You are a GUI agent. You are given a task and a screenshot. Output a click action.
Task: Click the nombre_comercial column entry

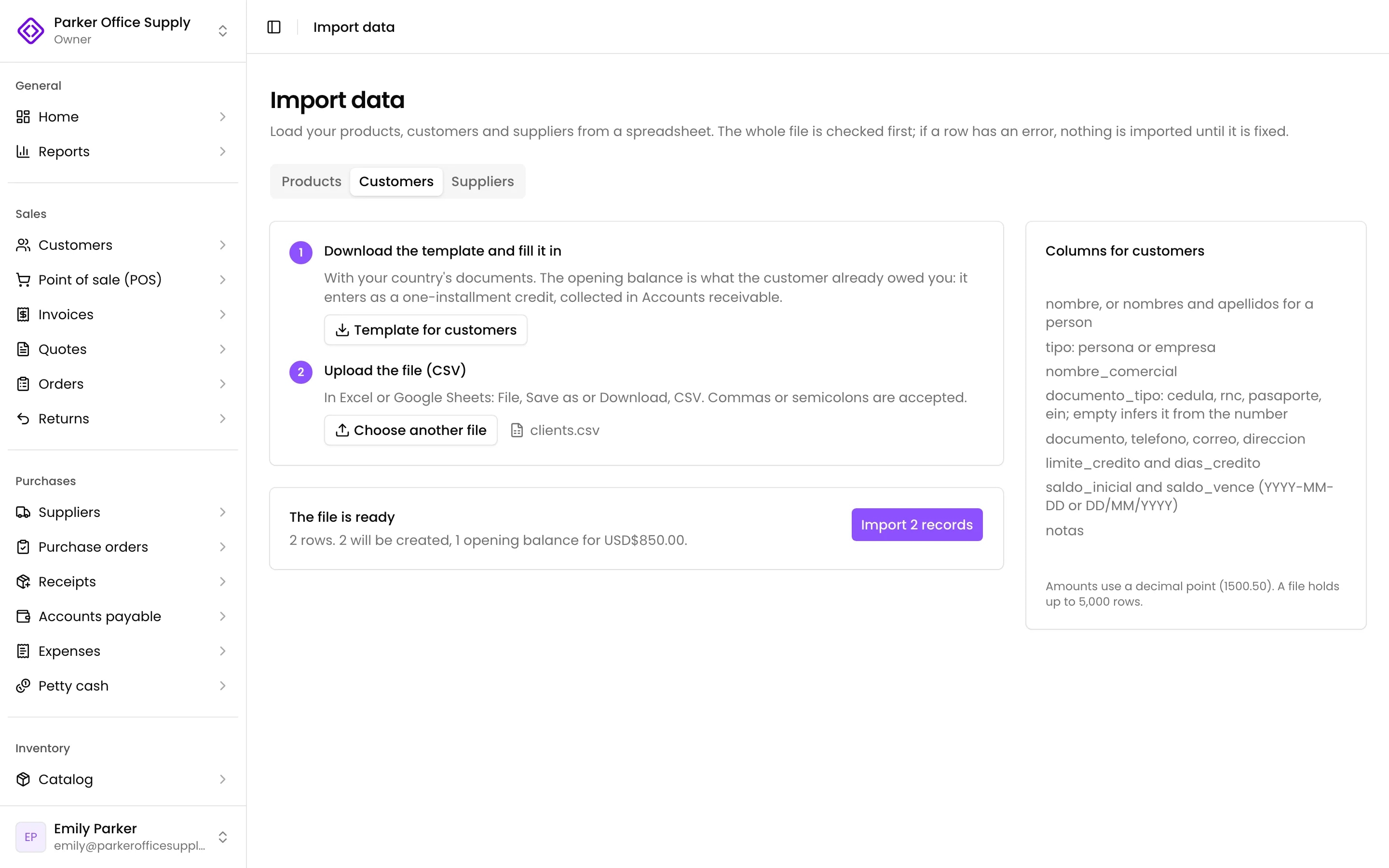1111,371
